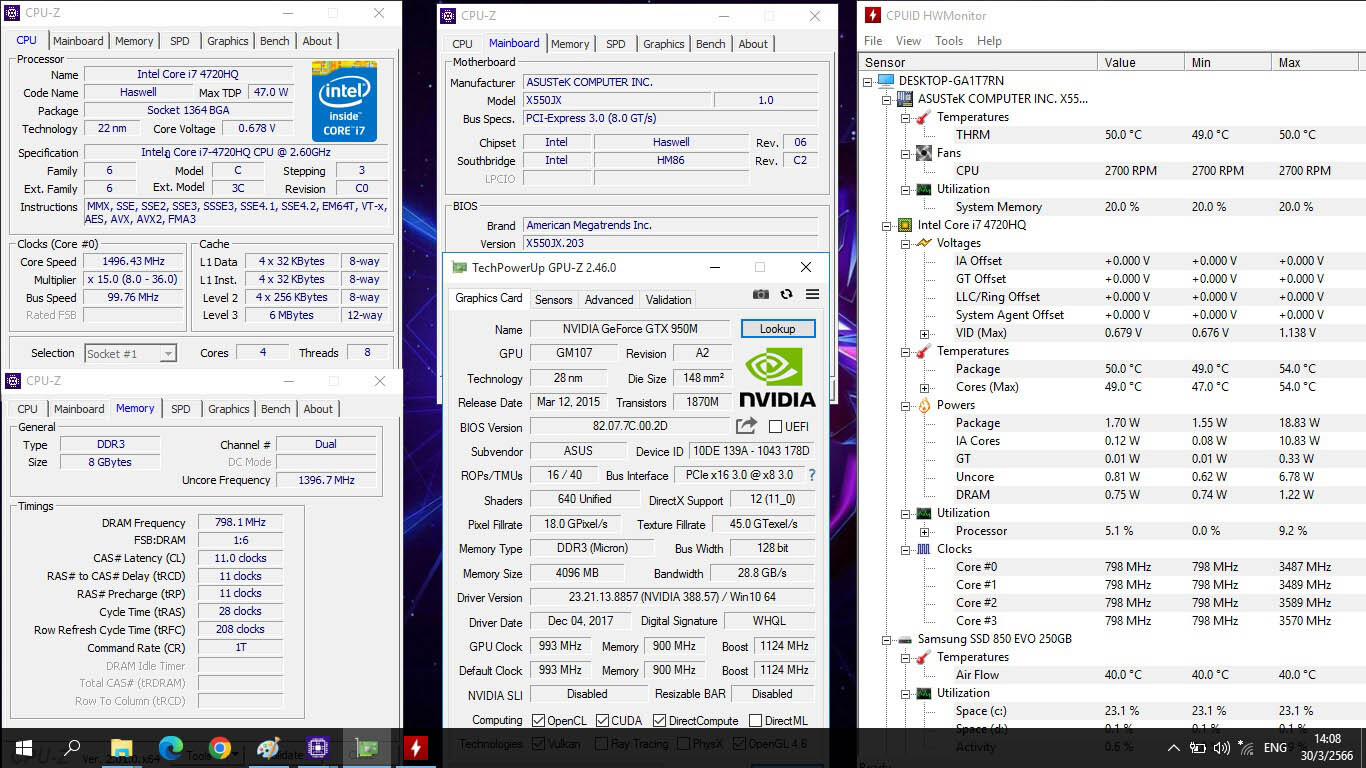1366x768 pixels.
Task: Open Google Chrome from taskbar
Action: pos(219,748)
